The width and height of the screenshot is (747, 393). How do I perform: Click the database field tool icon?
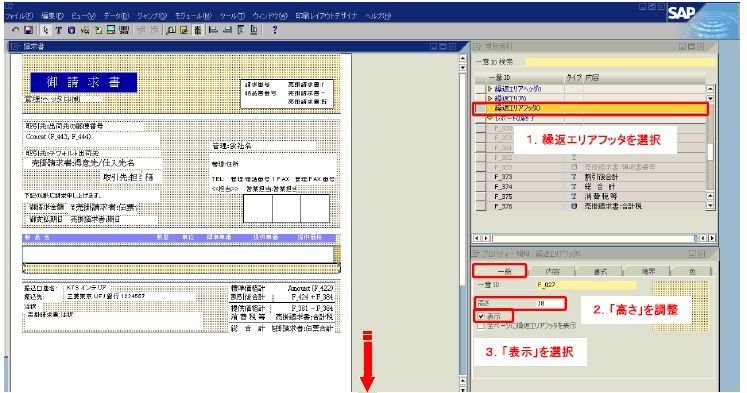[x=71, y=30]
